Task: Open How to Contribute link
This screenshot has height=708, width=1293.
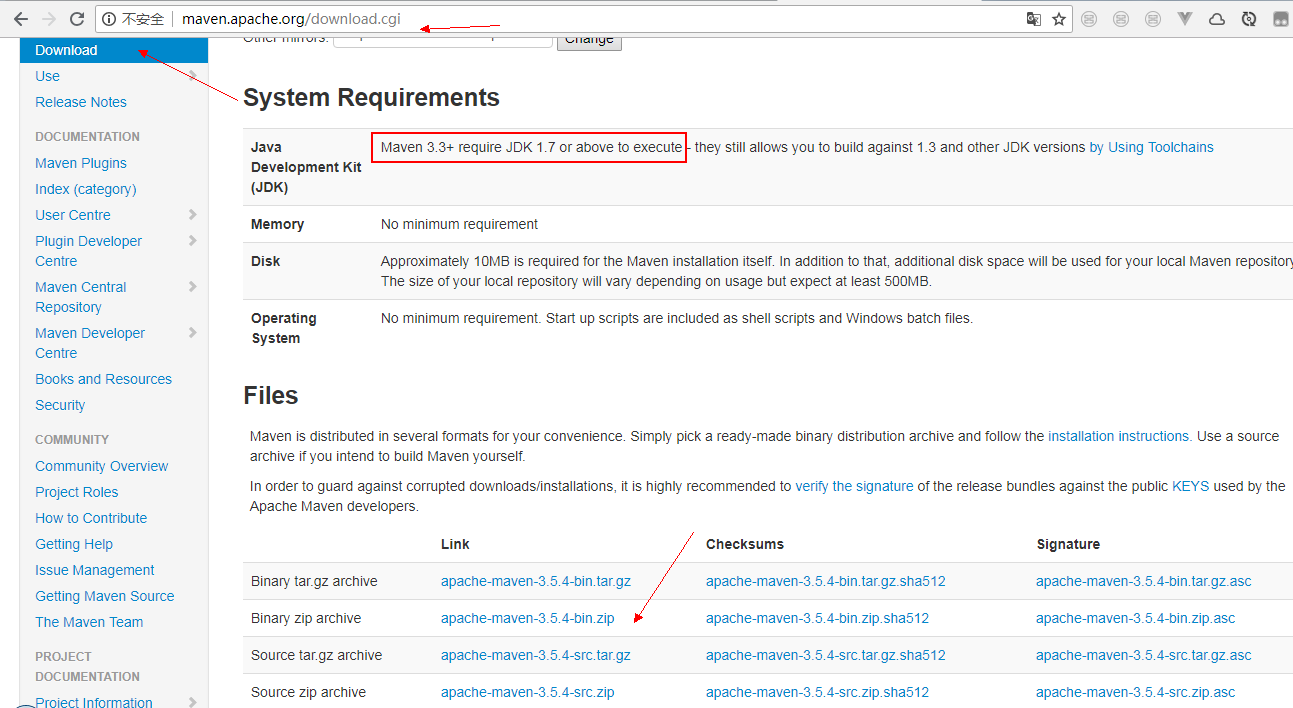Action: coord(91,518)
